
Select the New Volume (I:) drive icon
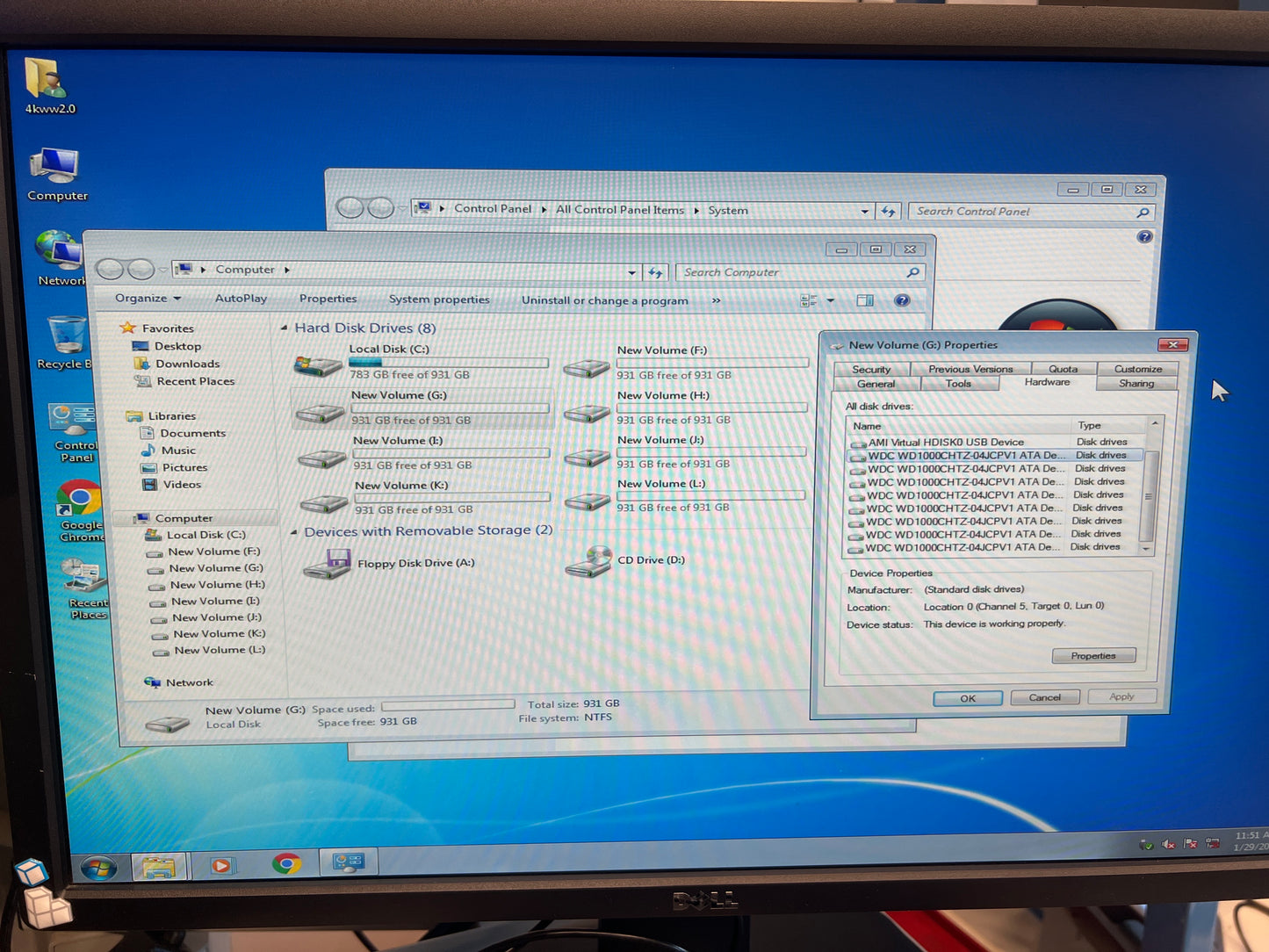[x=322, y=458]
